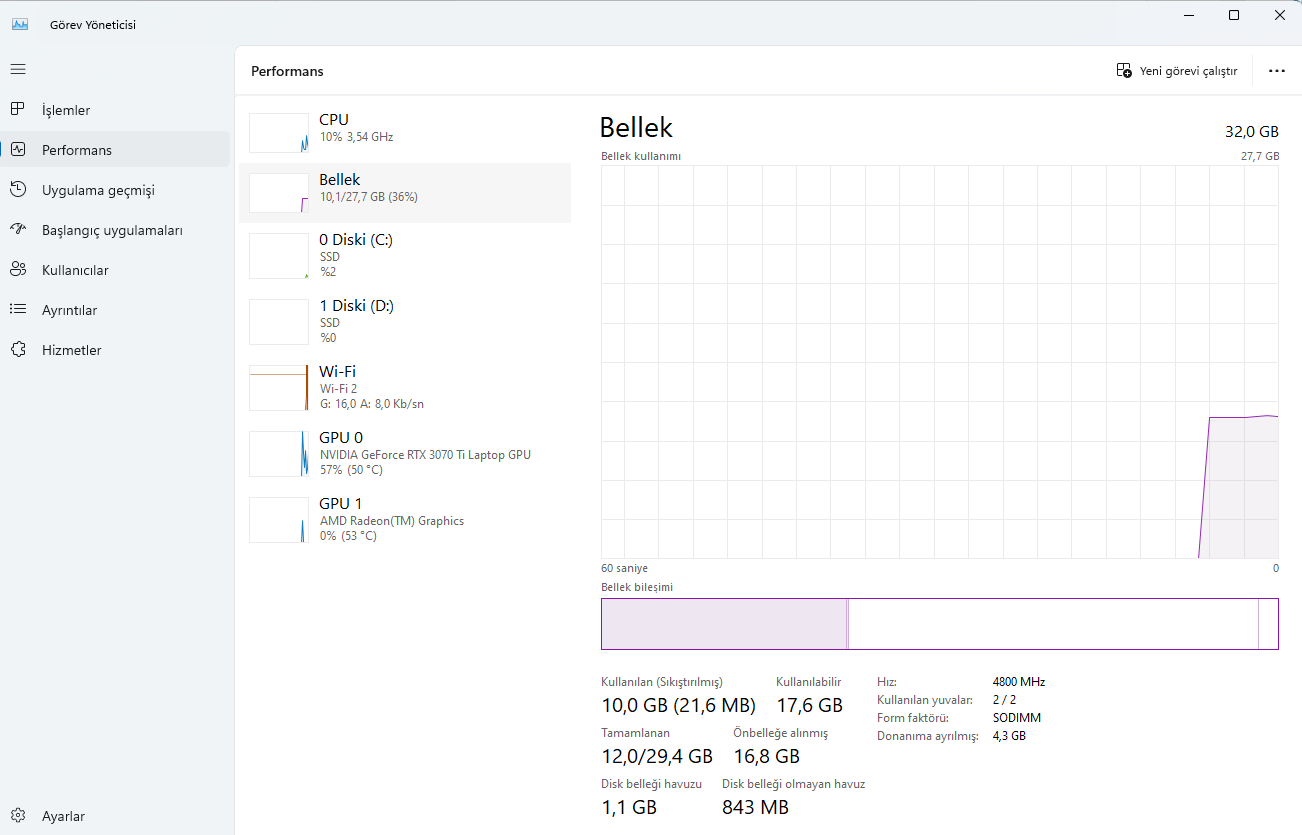This screenshot has height=835, width=1302.
Task: Click the Bellek bileşimi composition bar
Action: click(x=939, y=624)
